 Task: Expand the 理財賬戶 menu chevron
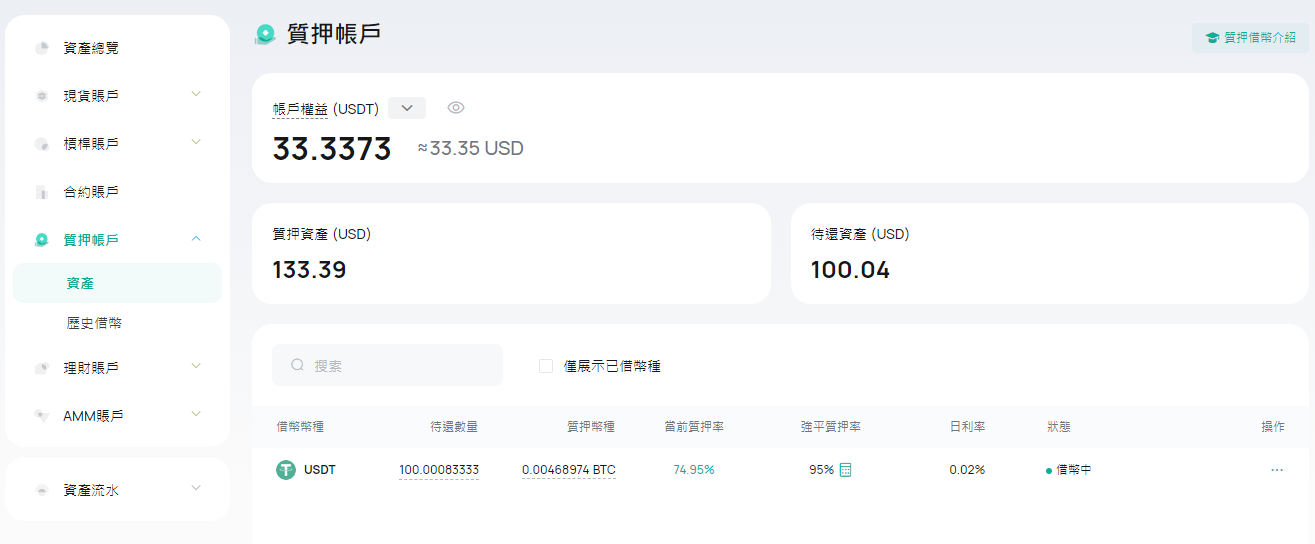click(196, 366)
